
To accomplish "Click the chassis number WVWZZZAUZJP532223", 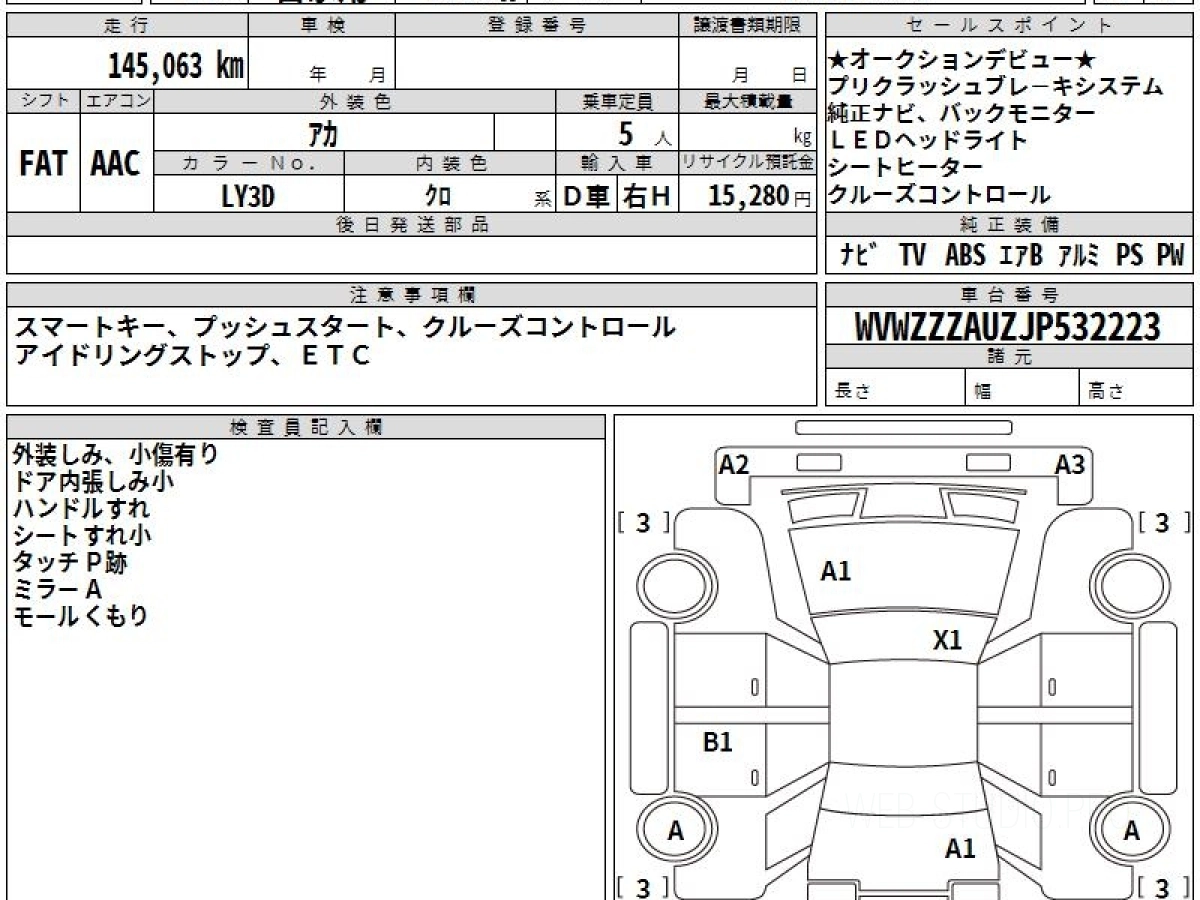I will (1008, 327).
